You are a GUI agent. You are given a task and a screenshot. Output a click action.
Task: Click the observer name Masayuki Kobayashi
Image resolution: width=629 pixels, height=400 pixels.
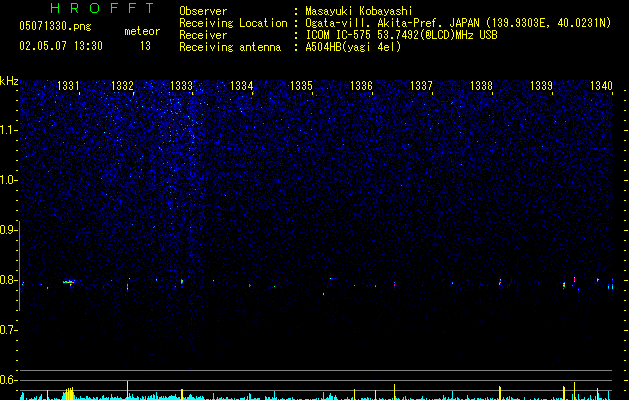[359, 11]
